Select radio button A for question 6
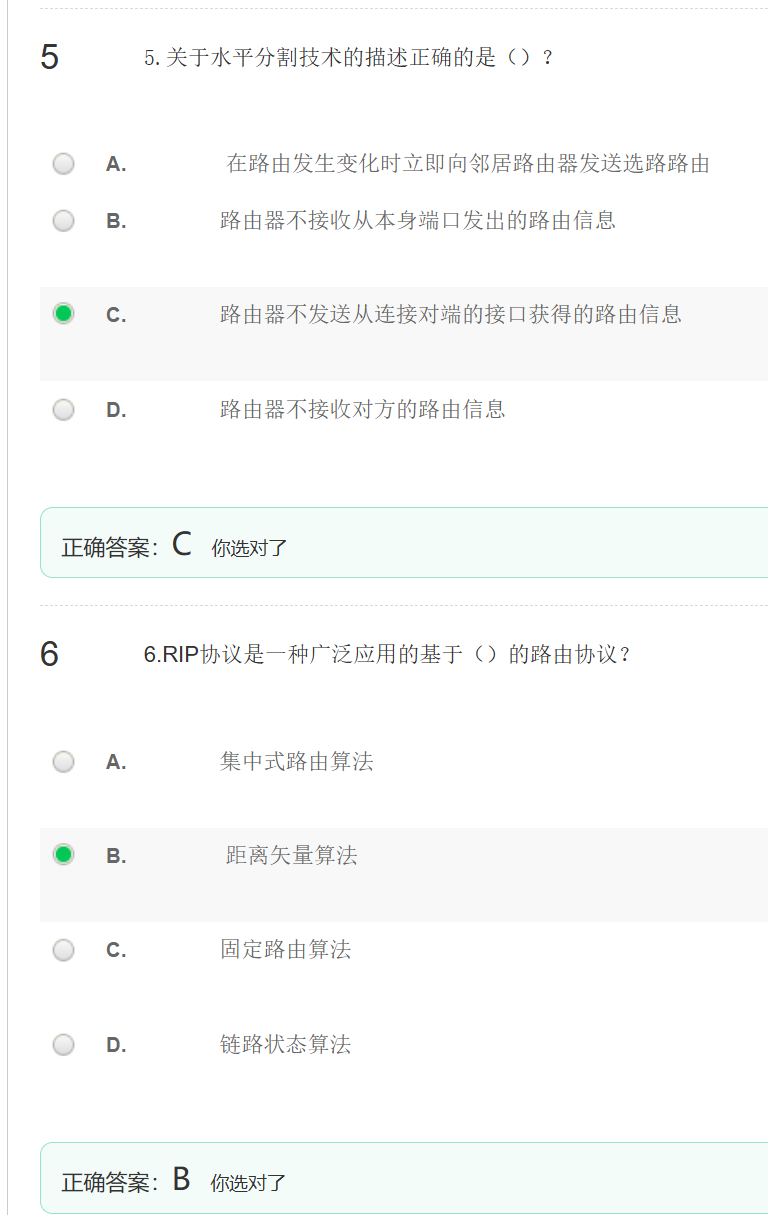768x1215 pixels. (x=63, y=762)
